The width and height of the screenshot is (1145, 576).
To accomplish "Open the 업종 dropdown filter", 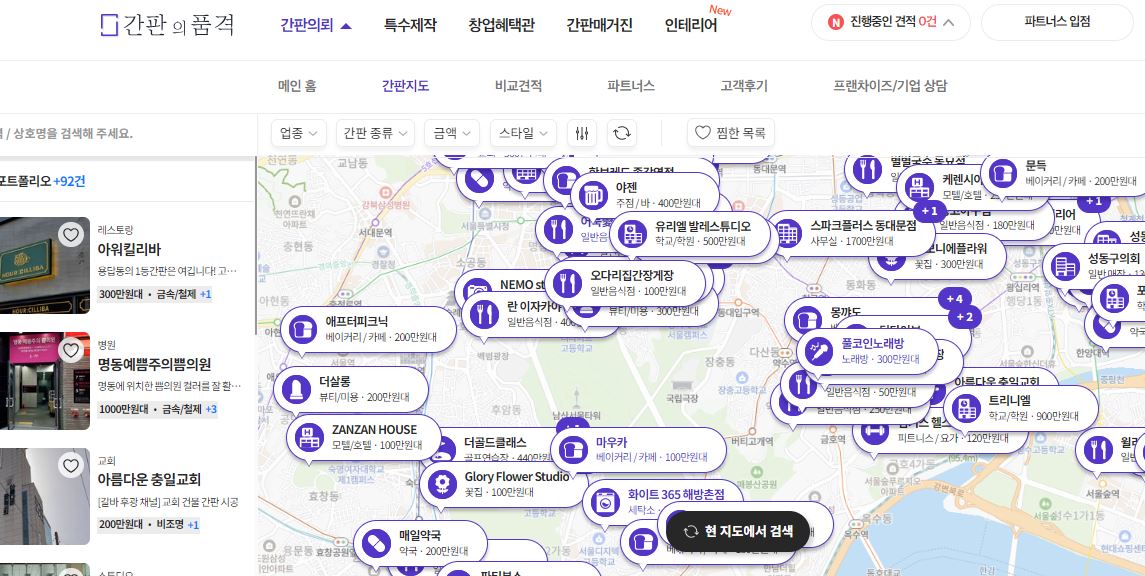I will (x=298, y=133).
